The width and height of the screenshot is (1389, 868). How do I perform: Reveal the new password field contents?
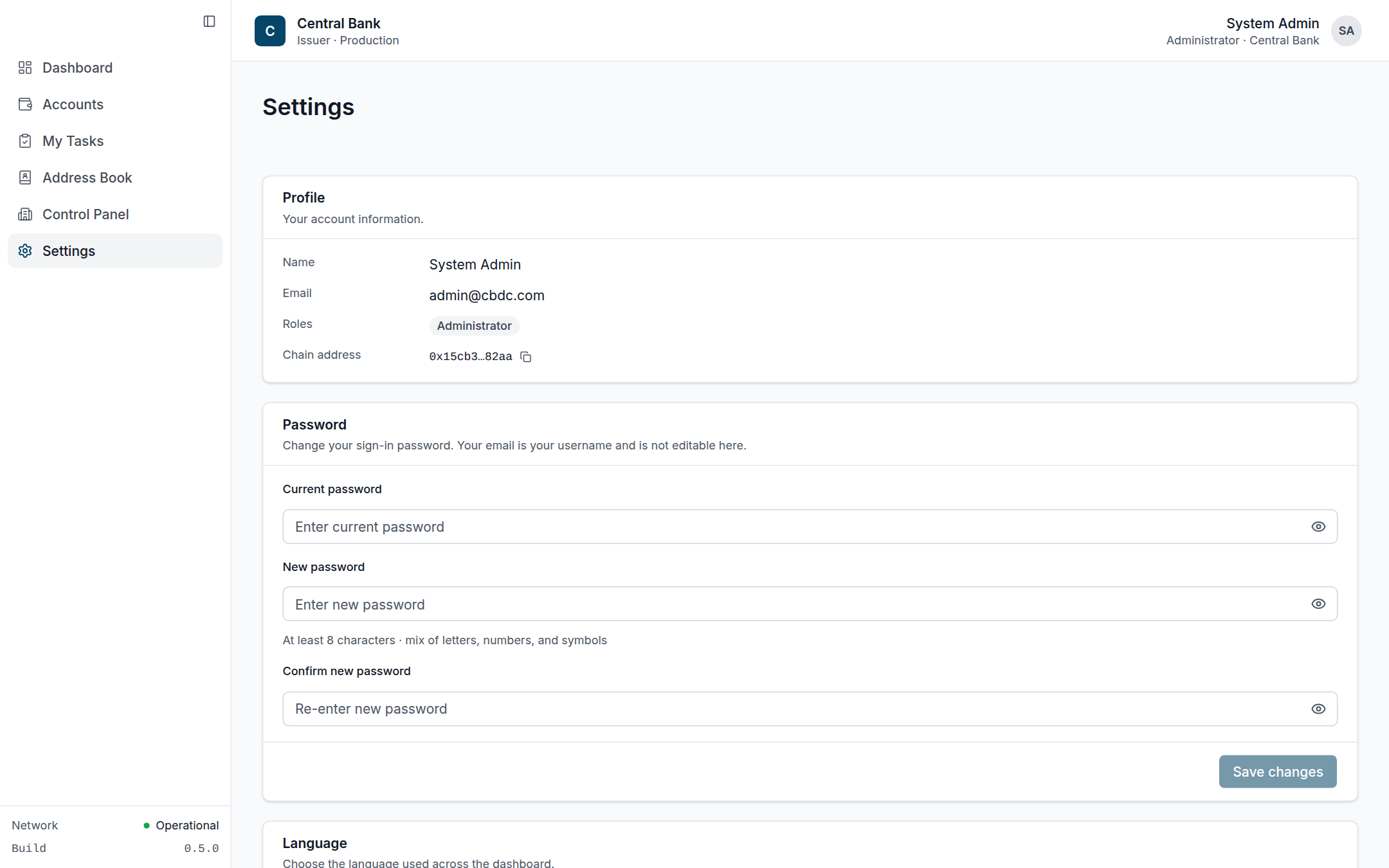[1318, 604]
